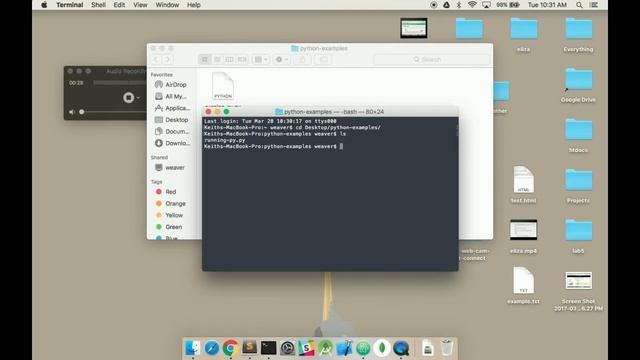Open the Apple menu
640x360 pixels.
click(44, 5)
